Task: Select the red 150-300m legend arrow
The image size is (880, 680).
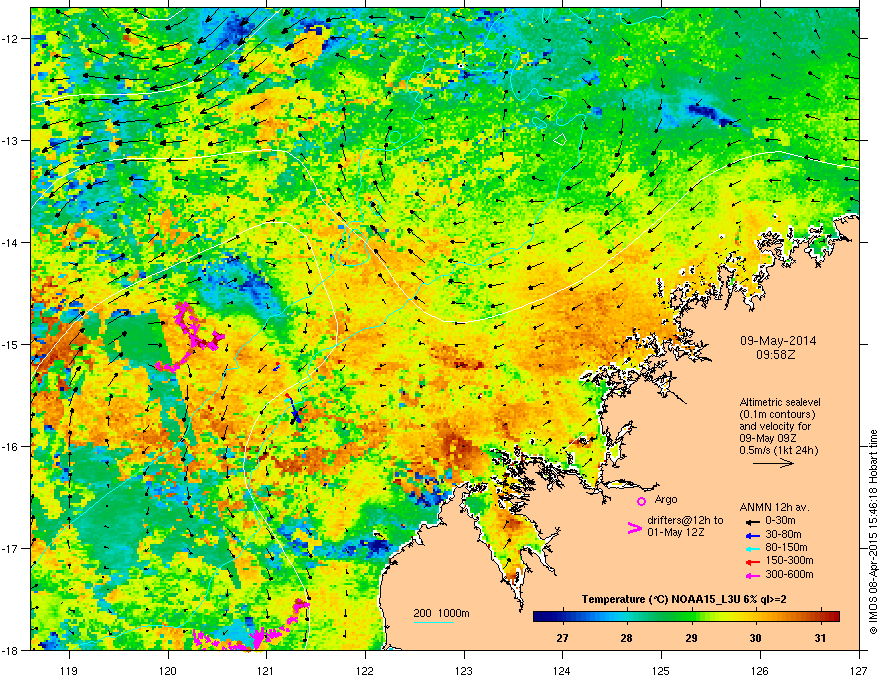Action: (x=751, y=561)
